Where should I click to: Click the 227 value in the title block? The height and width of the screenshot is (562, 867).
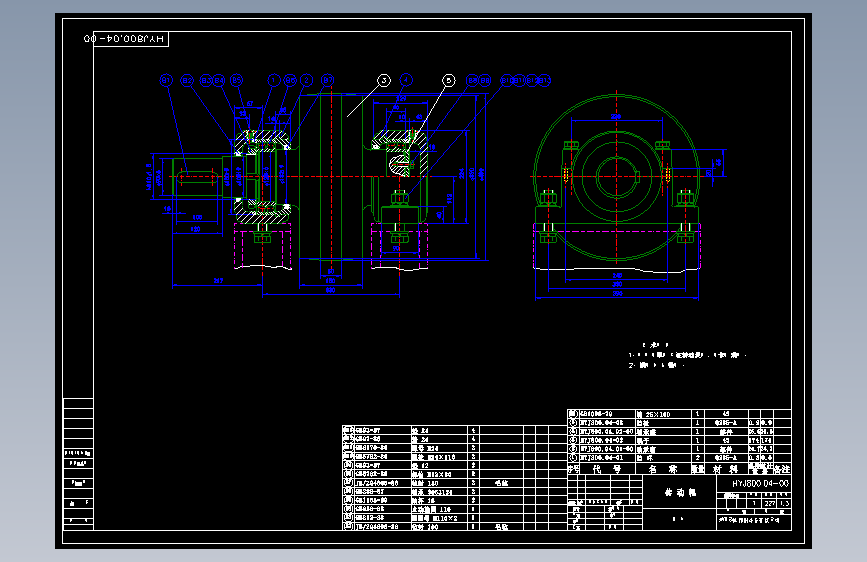pos(769,503)
